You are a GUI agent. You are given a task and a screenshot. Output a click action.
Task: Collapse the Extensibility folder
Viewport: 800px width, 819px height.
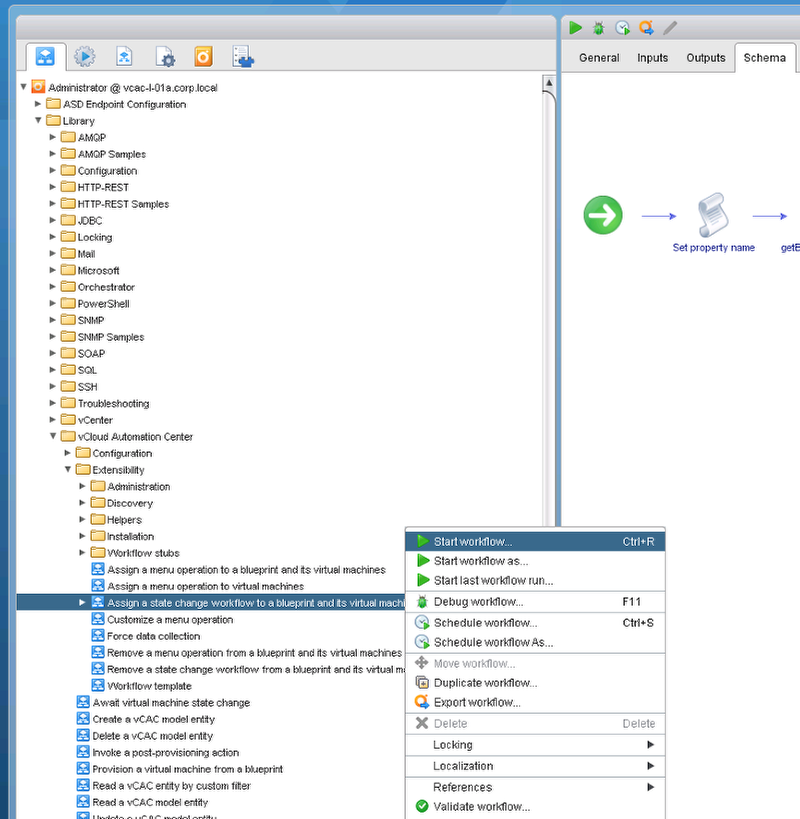tap(68, 470)
